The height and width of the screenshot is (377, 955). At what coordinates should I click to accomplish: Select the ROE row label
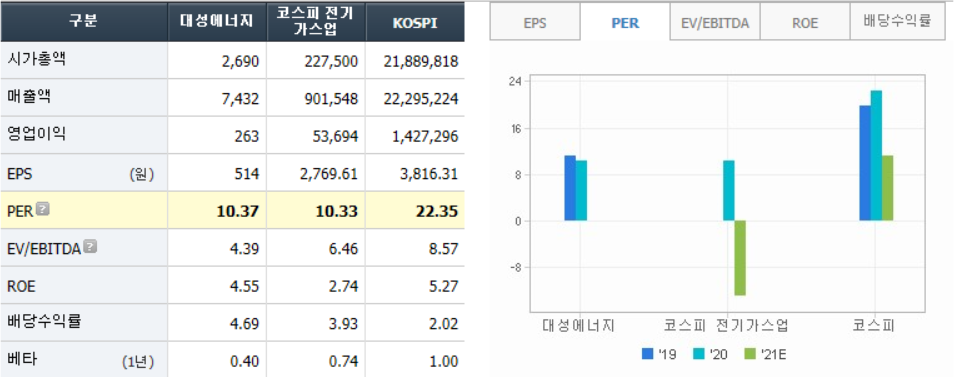[x=21, y=286]
